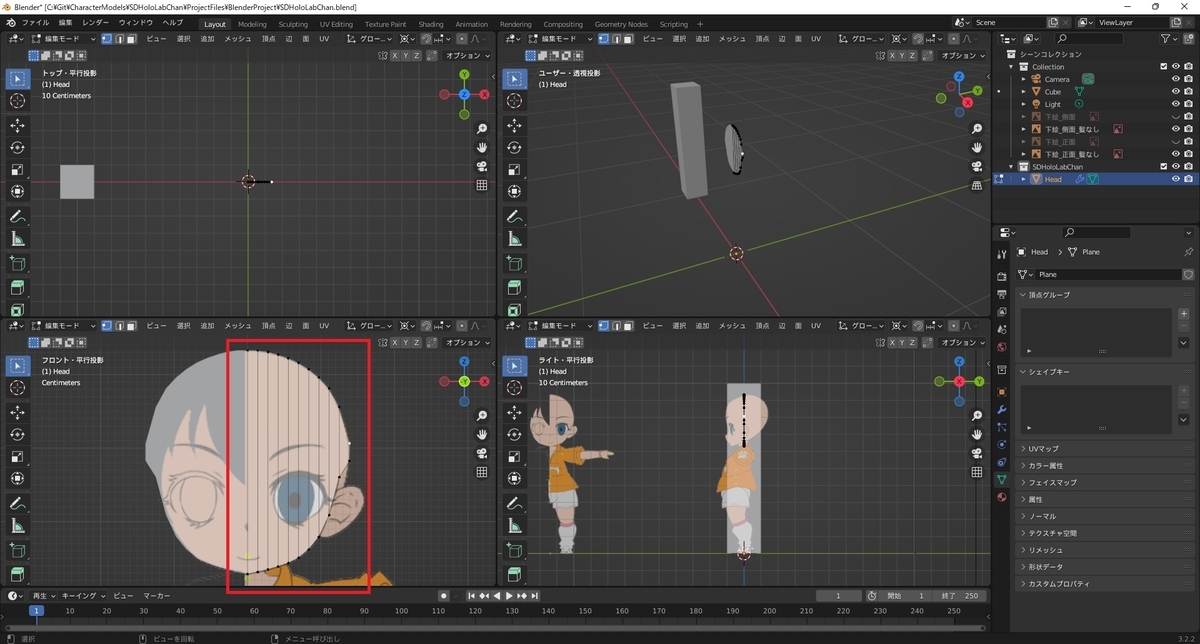
Task: Hide the Light object in outliner
Action: pos(1176,104)
